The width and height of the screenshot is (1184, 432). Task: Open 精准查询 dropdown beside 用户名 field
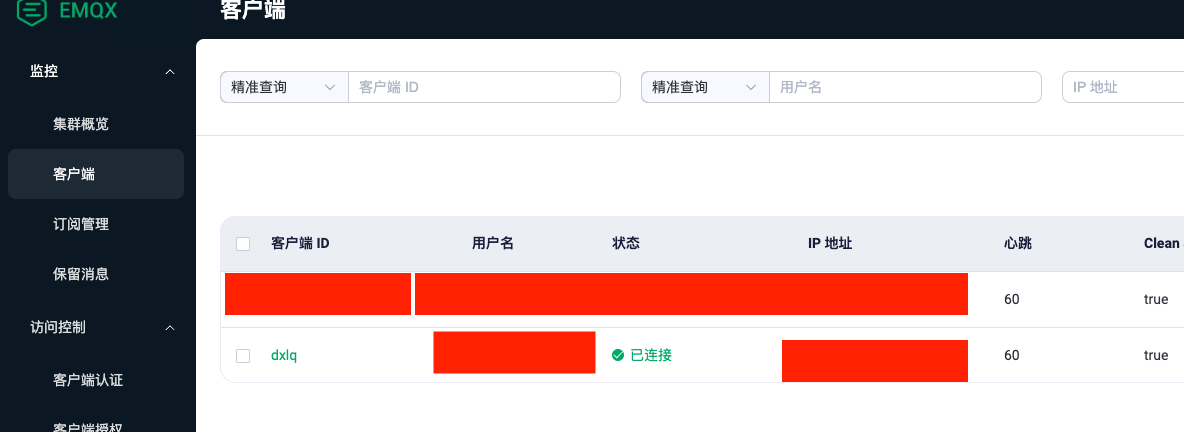[704, 87]
